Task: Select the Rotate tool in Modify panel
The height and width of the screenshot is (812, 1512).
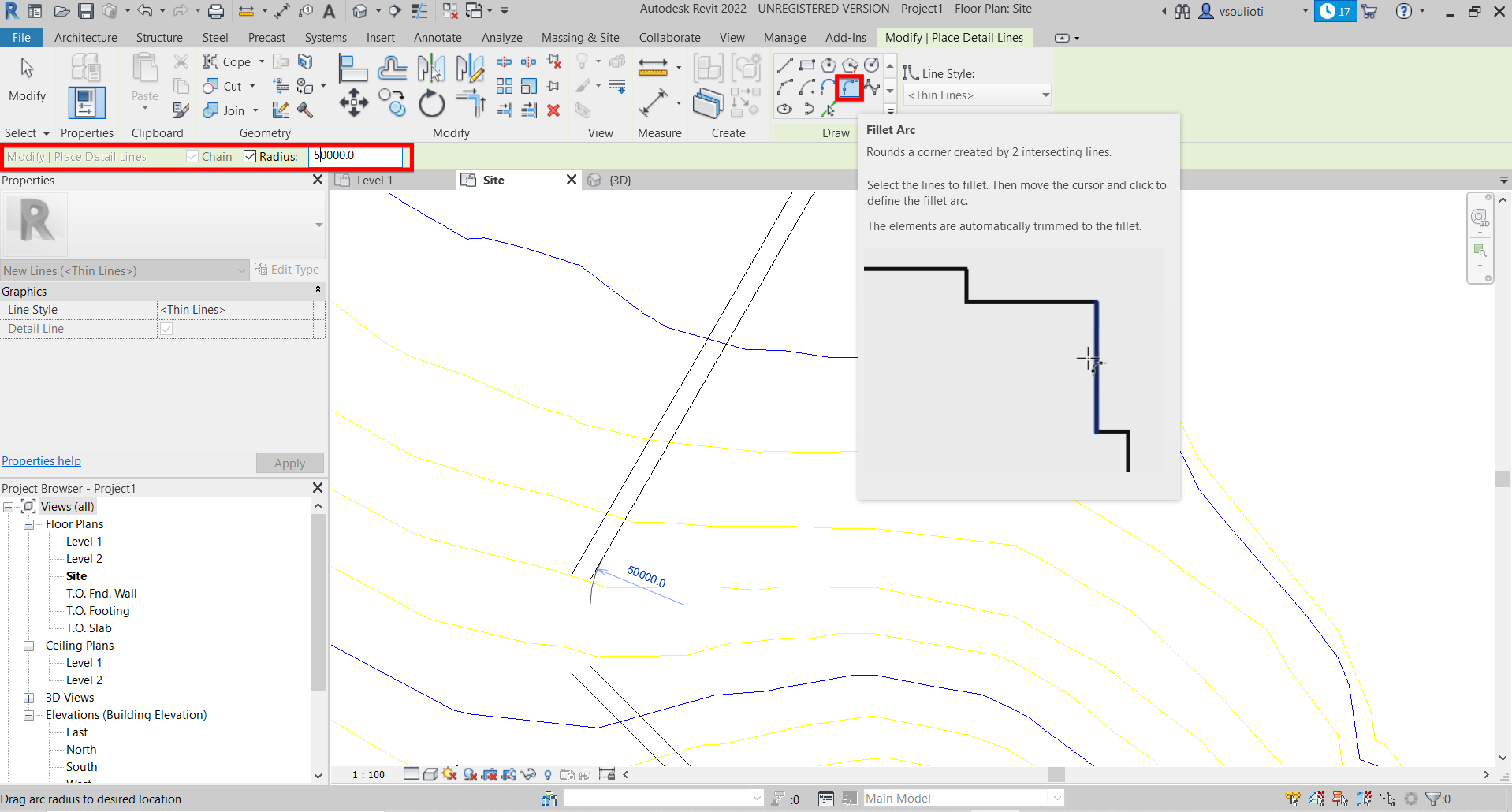Action: (x=431, y=103)
